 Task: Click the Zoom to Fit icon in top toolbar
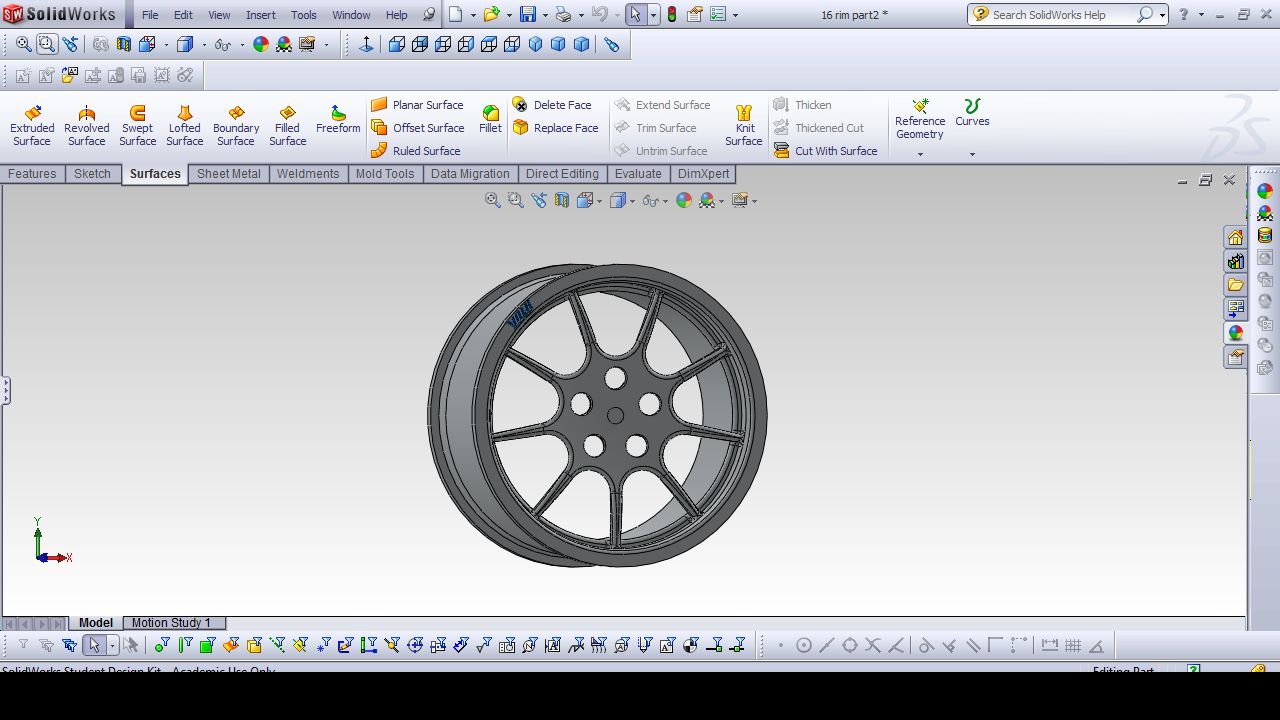24,44
